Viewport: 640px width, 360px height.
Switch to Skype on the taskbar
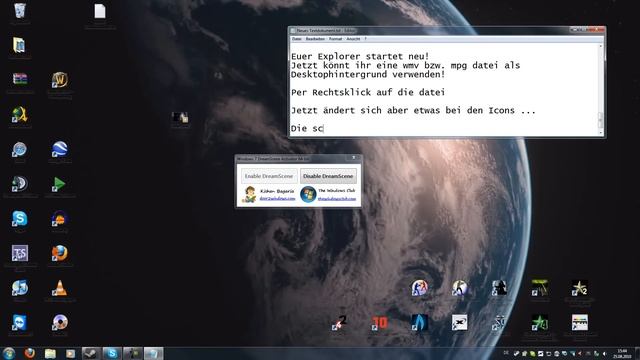coord(112,353)
